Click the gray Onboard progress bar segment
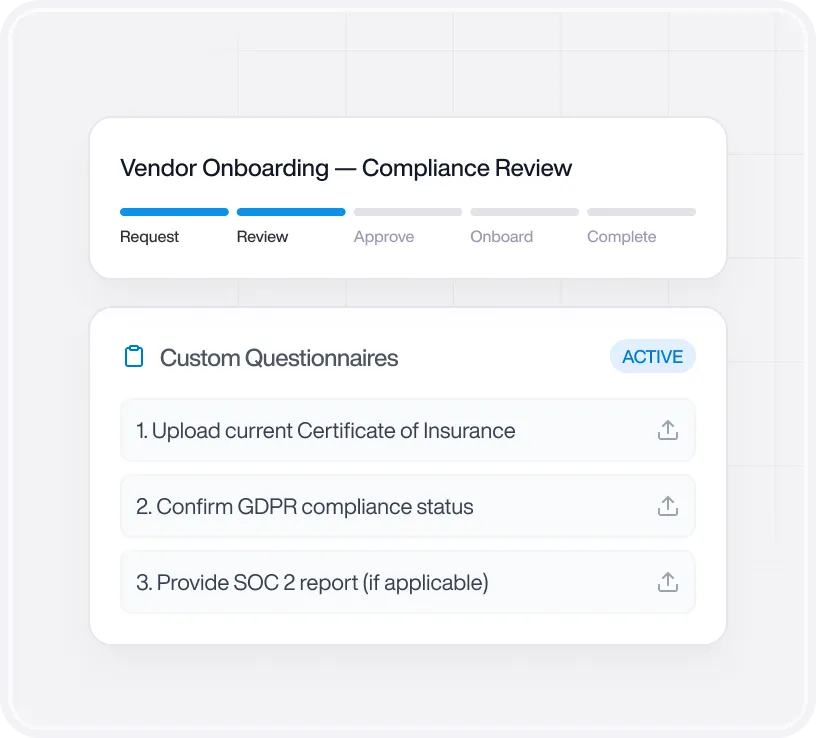The height and width of the screenshot is (738, 816). pos(525,212)
